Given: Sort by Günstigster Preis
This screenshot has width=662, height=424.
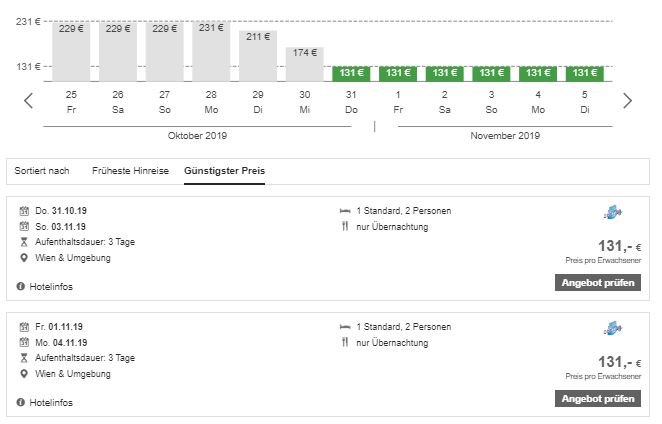Looking at the screenshot, I should [x=224, y=171].
